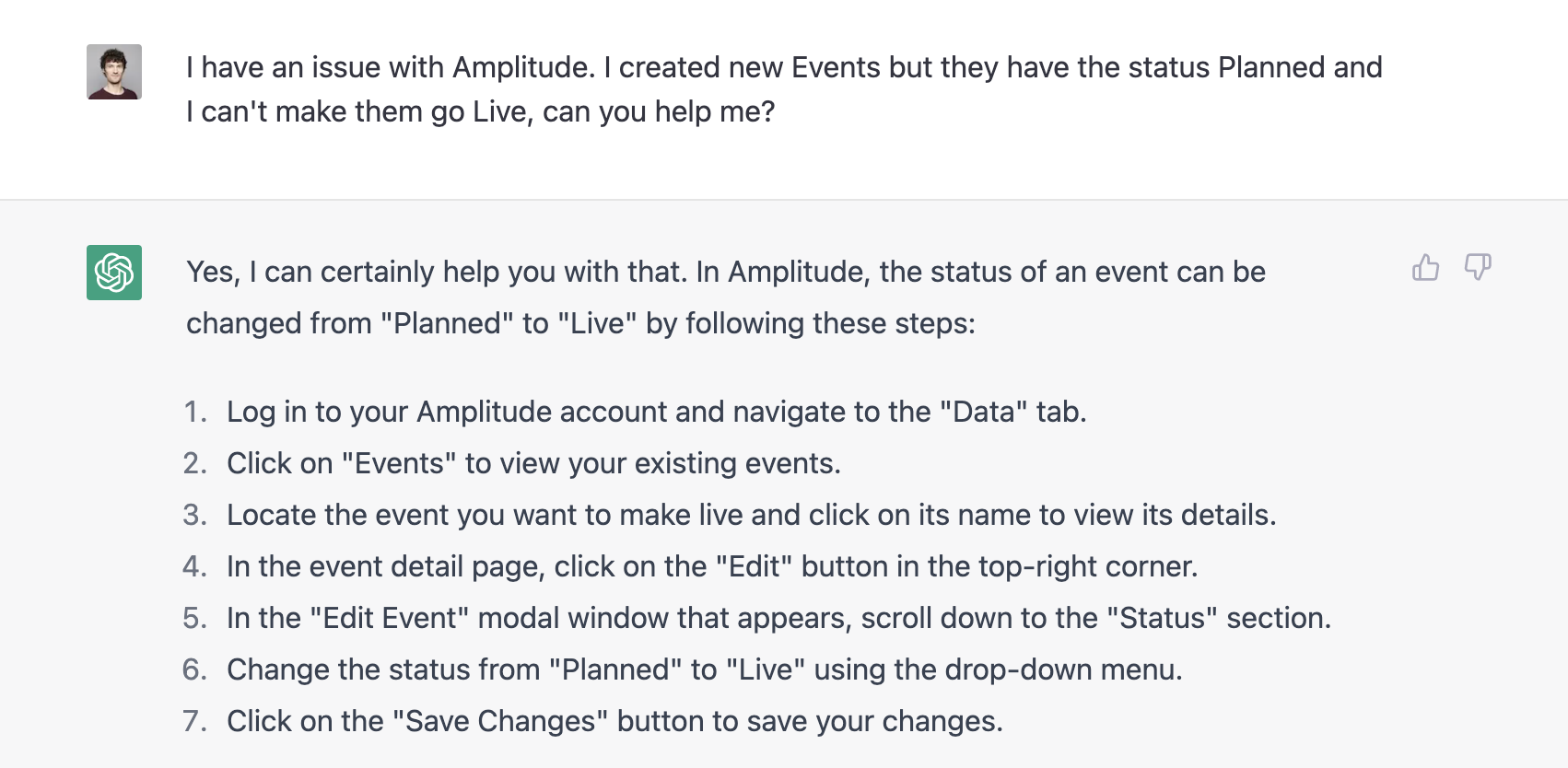Image resolution: width=1568 pixels, height=768 pixels.
Task: Click step 1 about logging in
Action: 656,412
